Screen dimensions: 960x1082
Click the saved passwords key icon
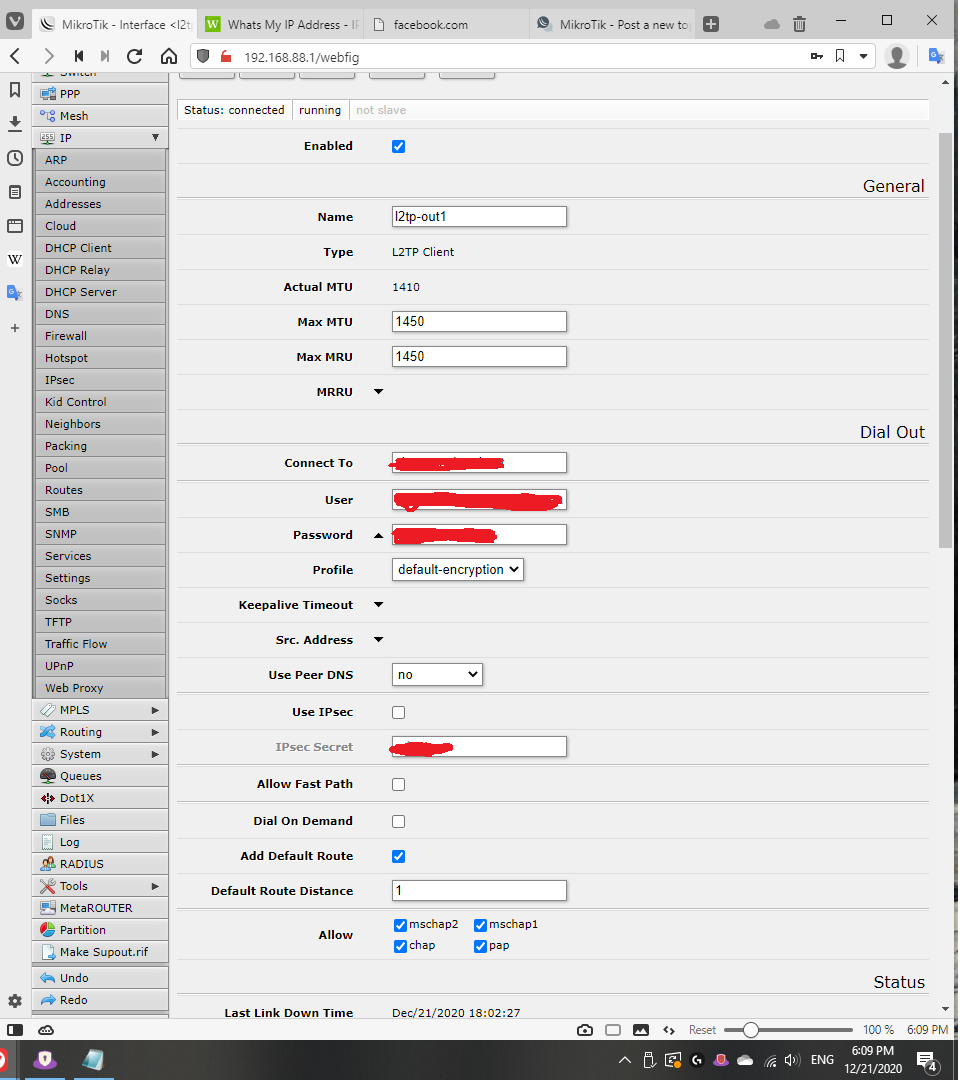click(x=817, y=57)
